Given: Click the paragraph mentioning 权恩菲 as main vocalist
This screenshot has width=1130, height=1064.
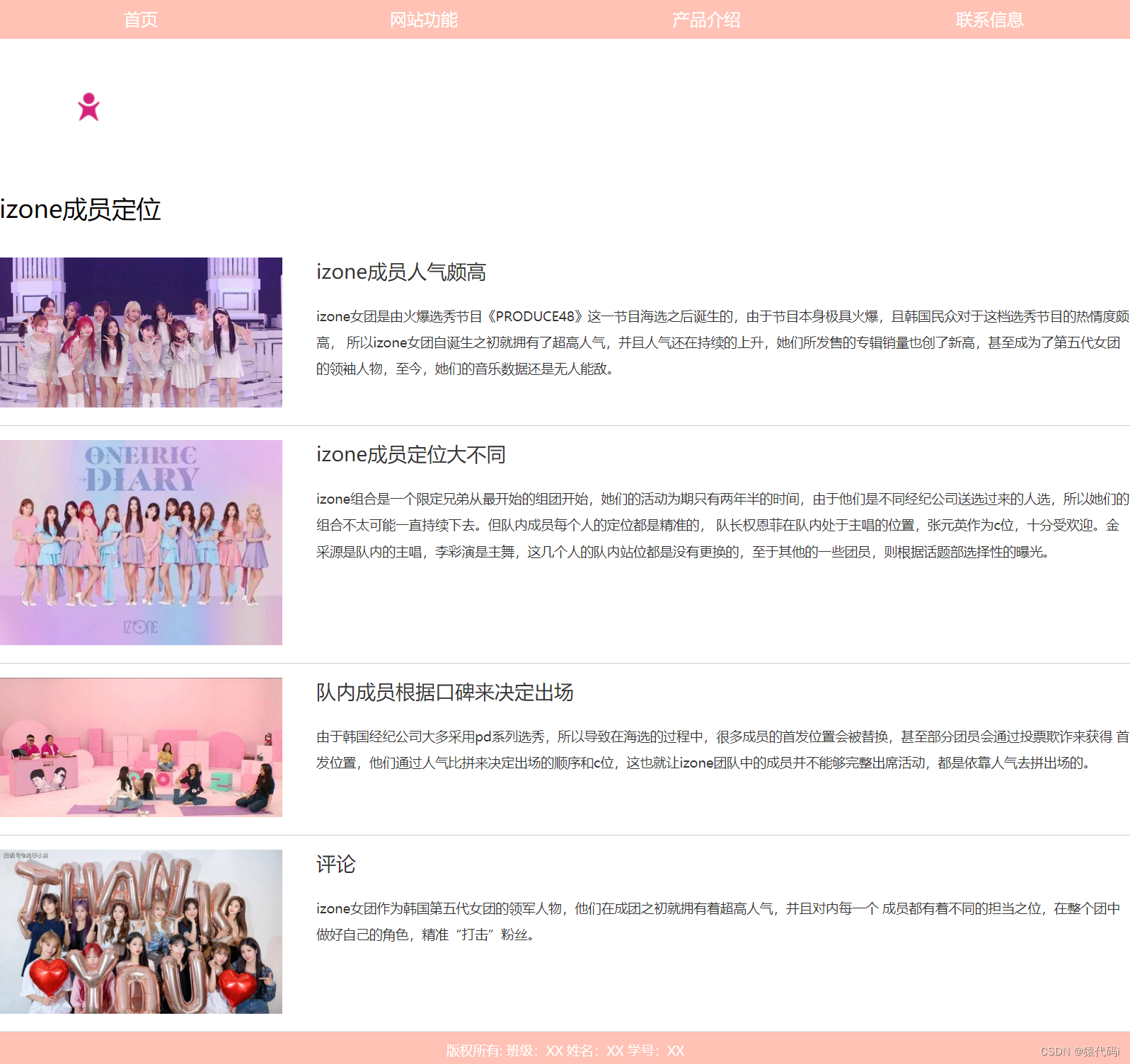Looking at the screenshot, I should 722,525.
